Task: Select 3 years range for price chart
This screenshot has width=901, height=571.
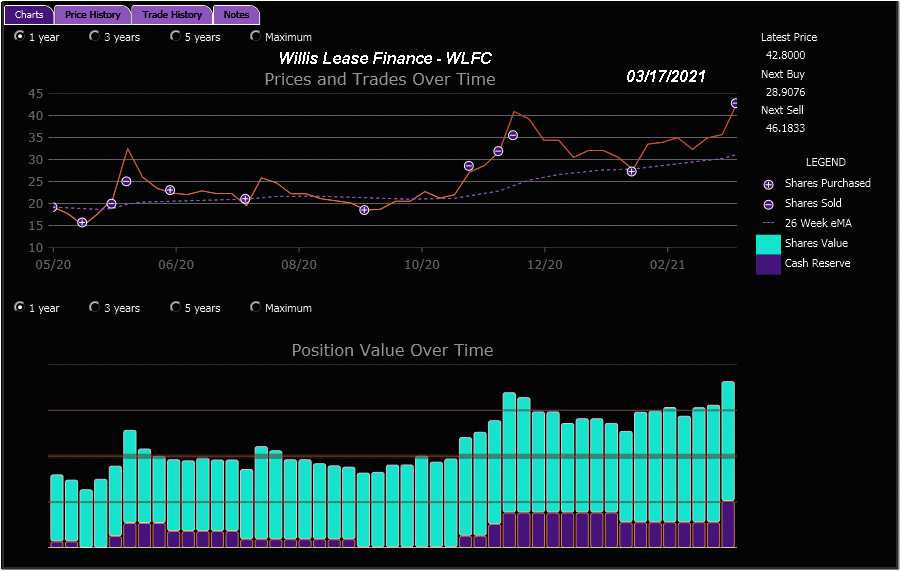Action: pos(95,37)
